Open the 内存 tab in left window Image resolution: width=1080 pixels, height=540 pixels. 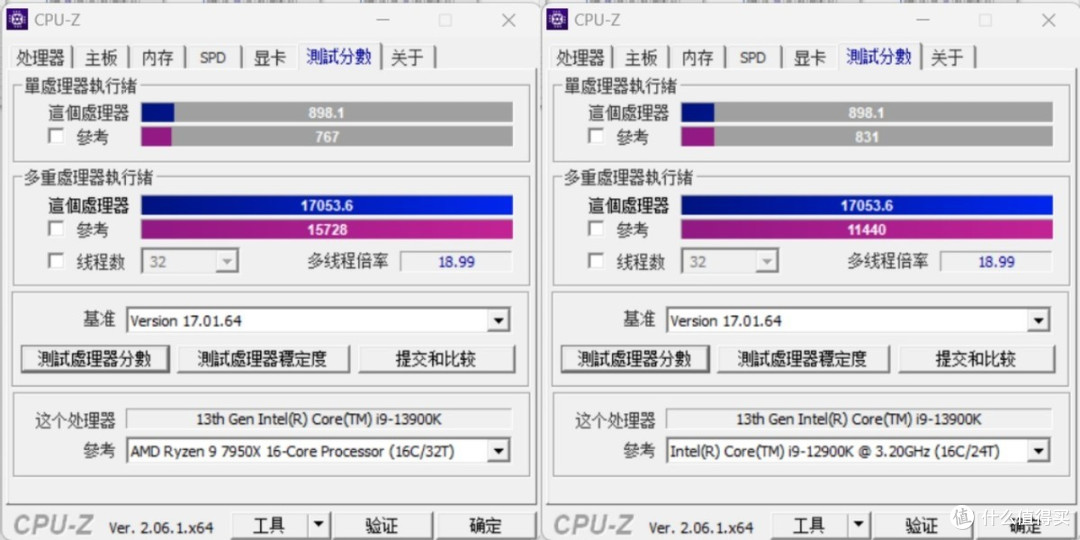point(158,58)
